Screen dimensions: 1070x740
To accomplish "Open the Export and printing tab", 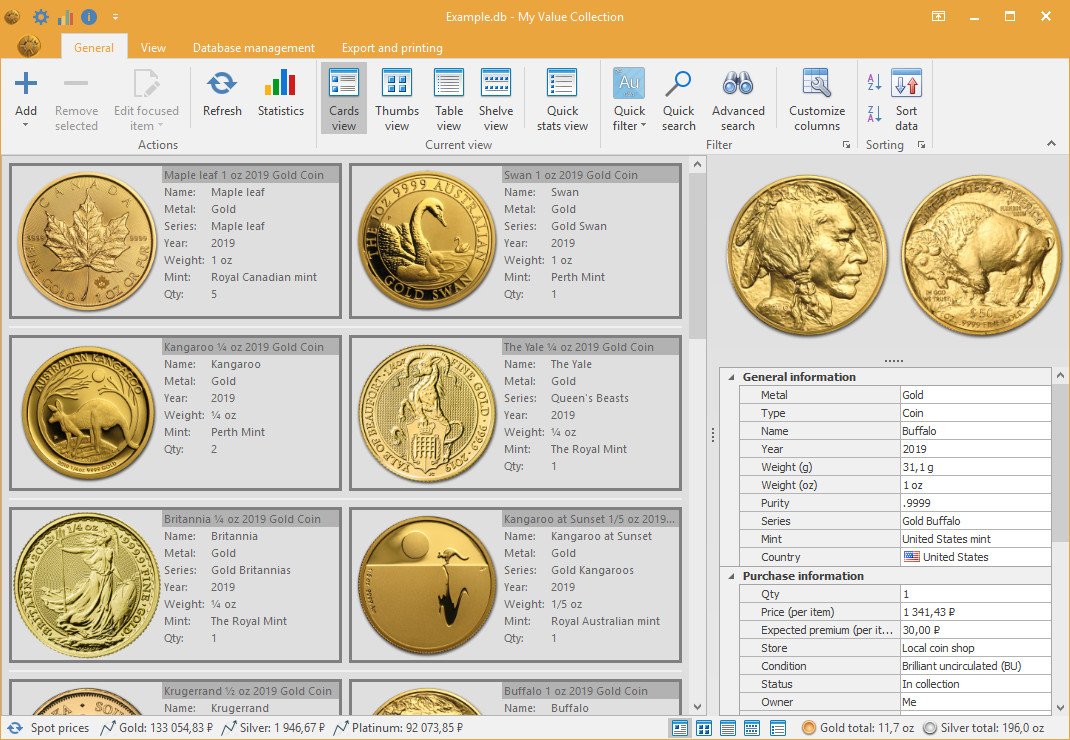I will [392, 48].
